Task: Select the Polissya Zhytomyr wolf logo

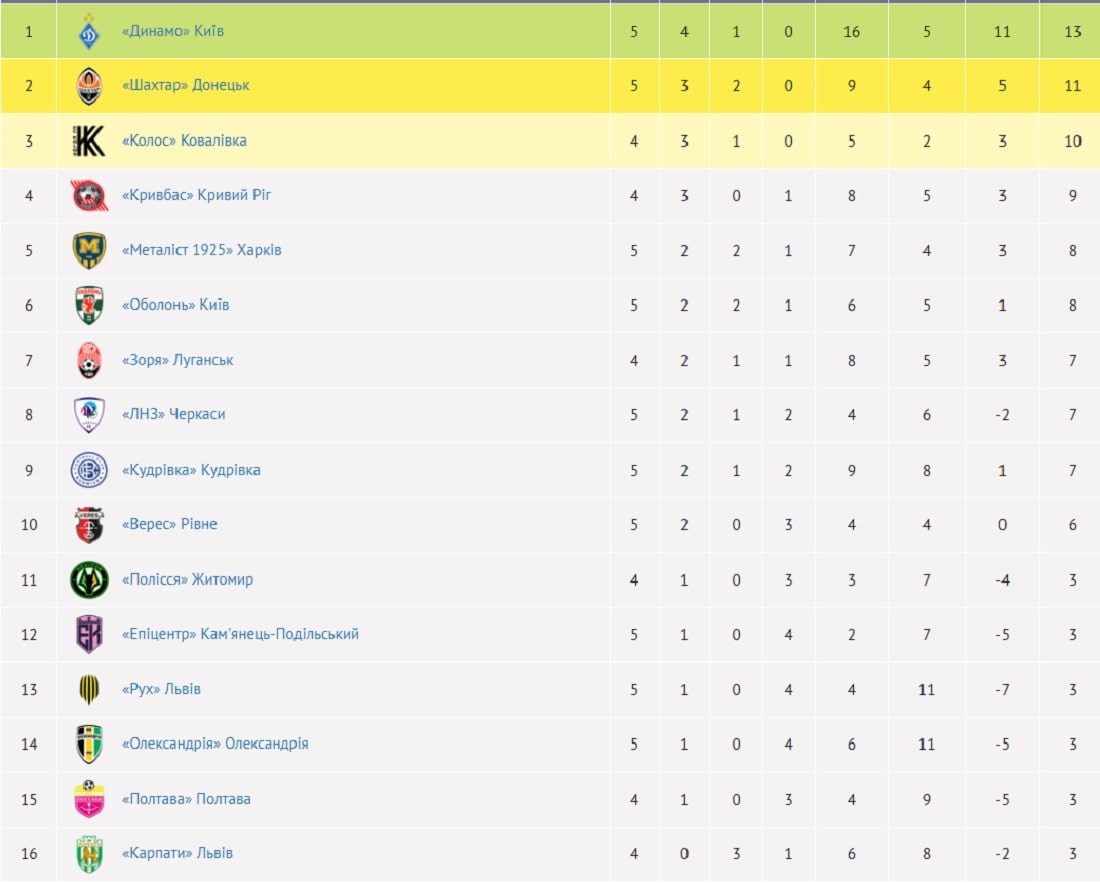Action: (x=89, y=580)
